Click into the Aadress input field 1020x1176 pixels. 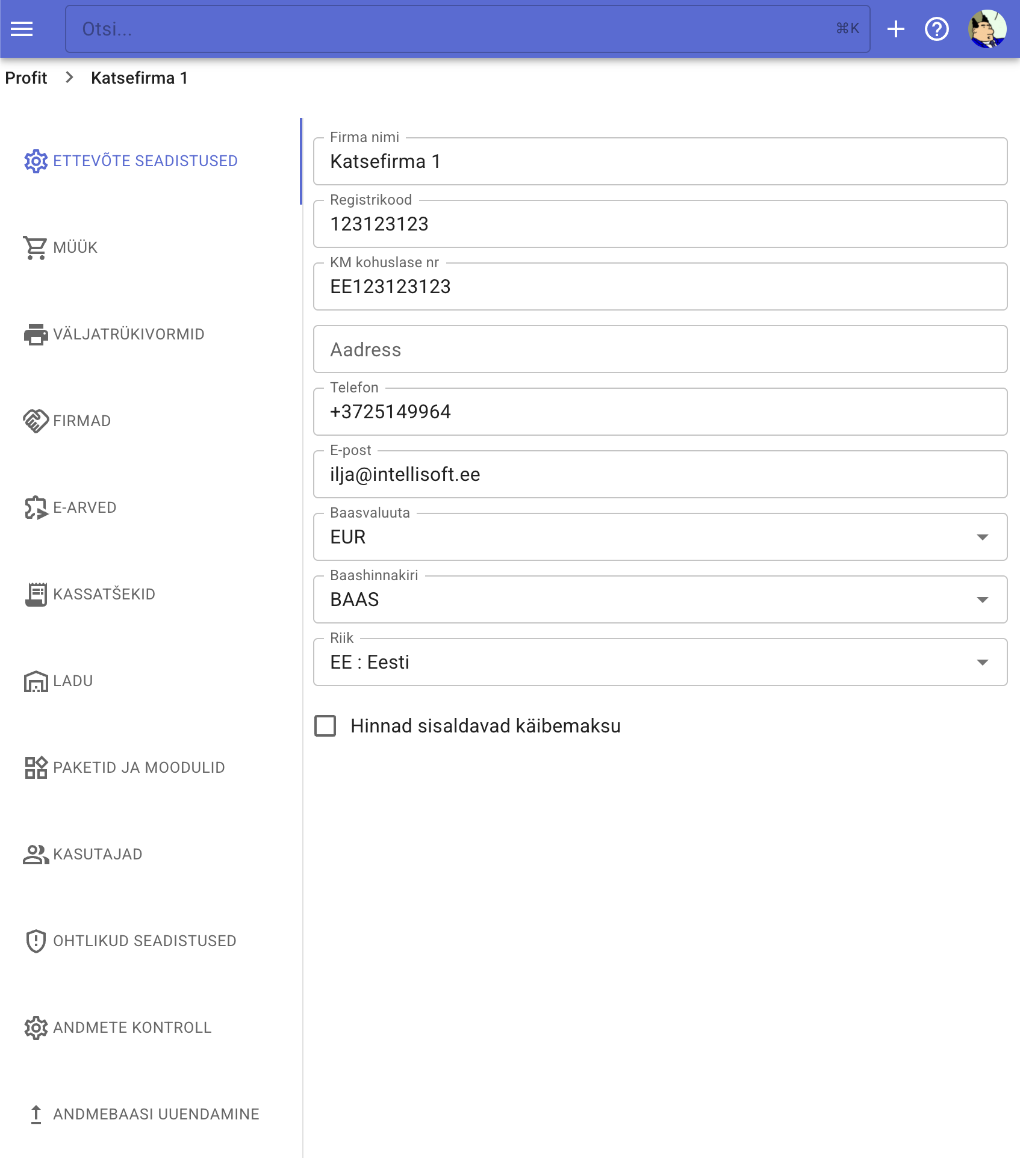tap(660, 349)
